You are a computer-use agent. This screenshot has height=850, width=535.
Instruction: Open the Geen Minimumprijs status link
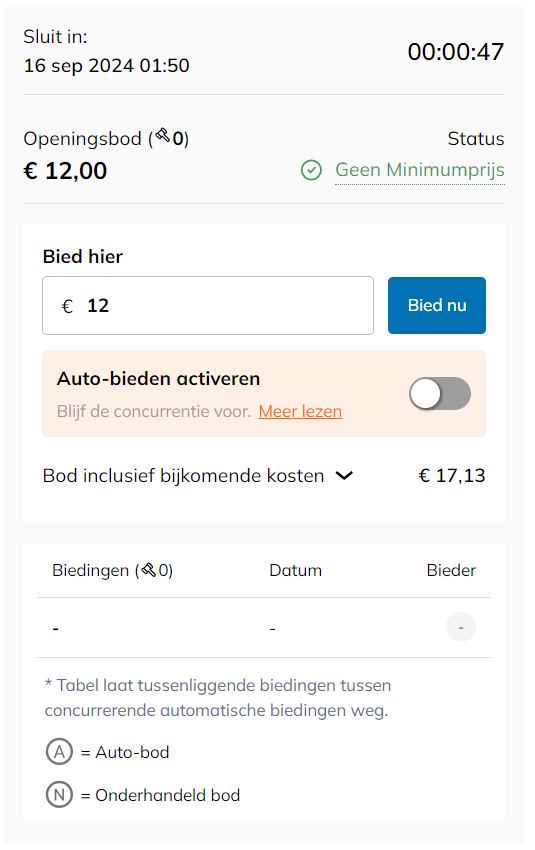[420, 170]
